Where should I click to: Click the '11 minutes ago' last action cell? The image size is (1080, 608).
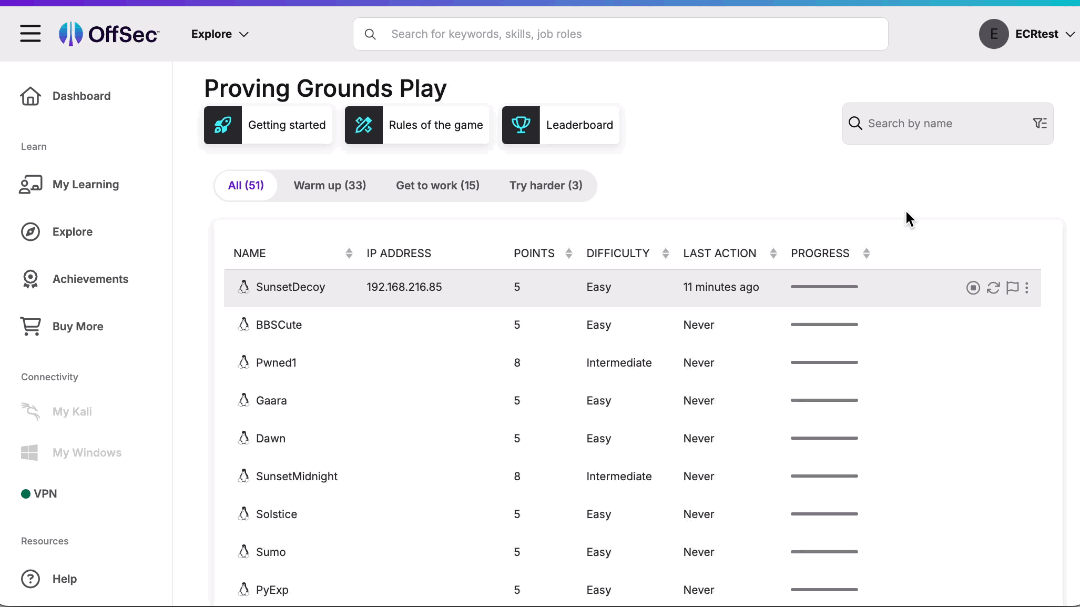coord(721,287)
